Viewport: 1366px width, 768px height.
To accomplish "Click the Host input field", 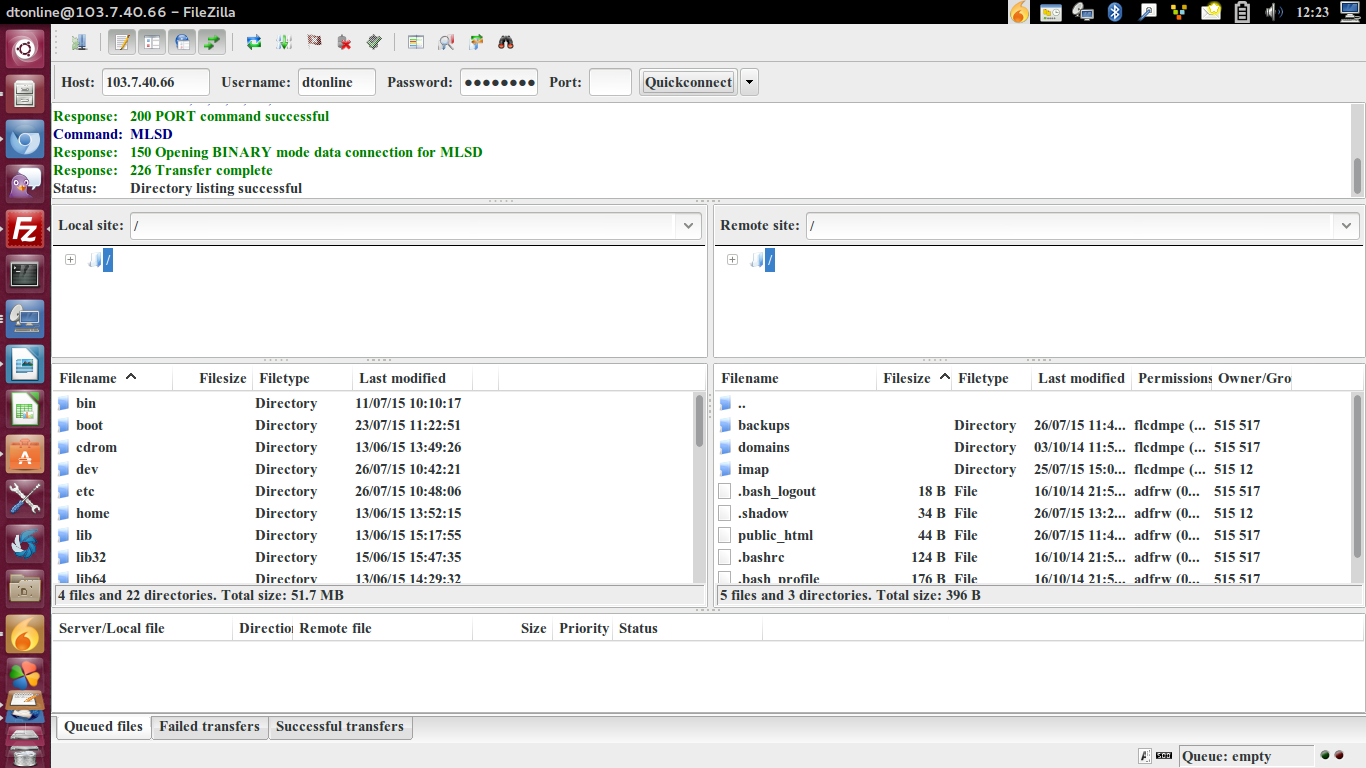I will [156, 82].
